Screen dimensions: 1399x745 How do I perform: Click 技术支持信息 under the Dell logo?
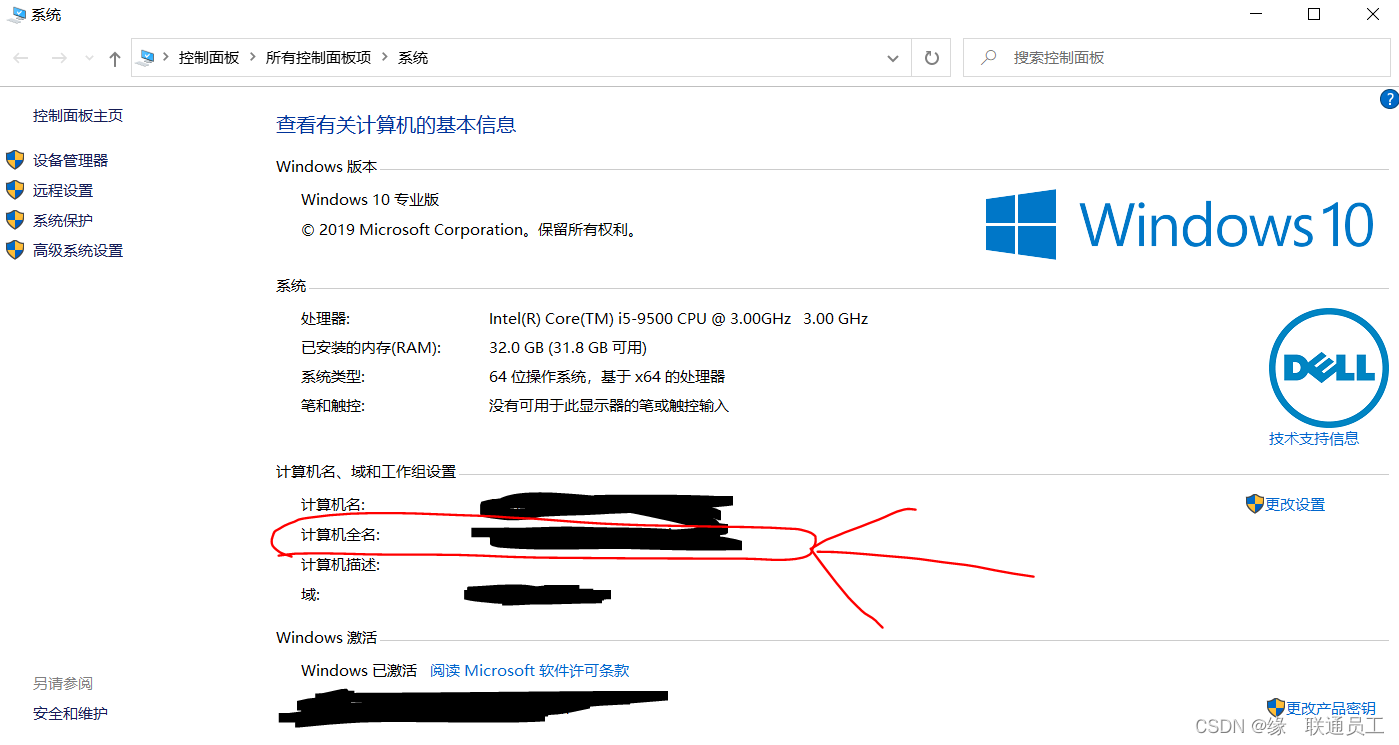coord(1313,438)
